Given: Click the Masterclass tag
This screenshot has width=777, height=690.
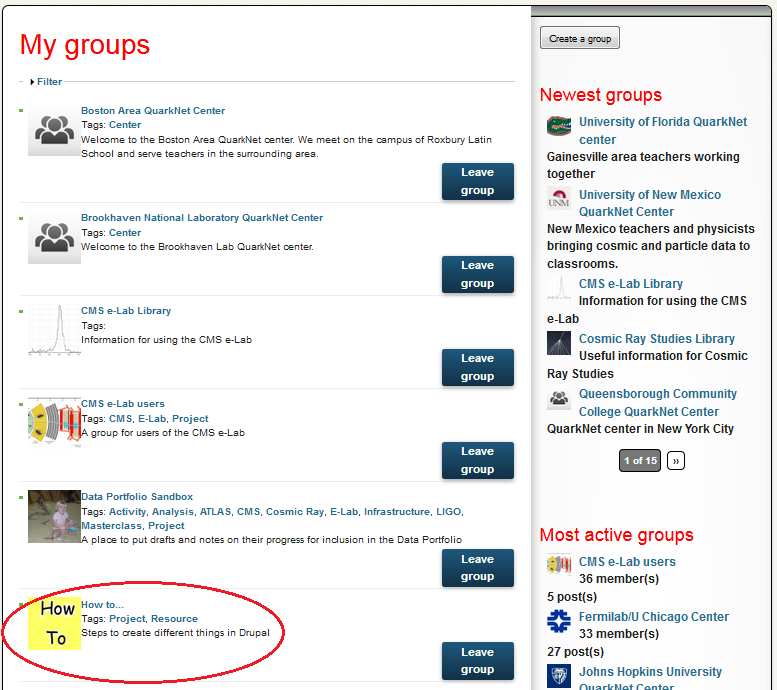Looking at the screenshot, I should 111,525.
